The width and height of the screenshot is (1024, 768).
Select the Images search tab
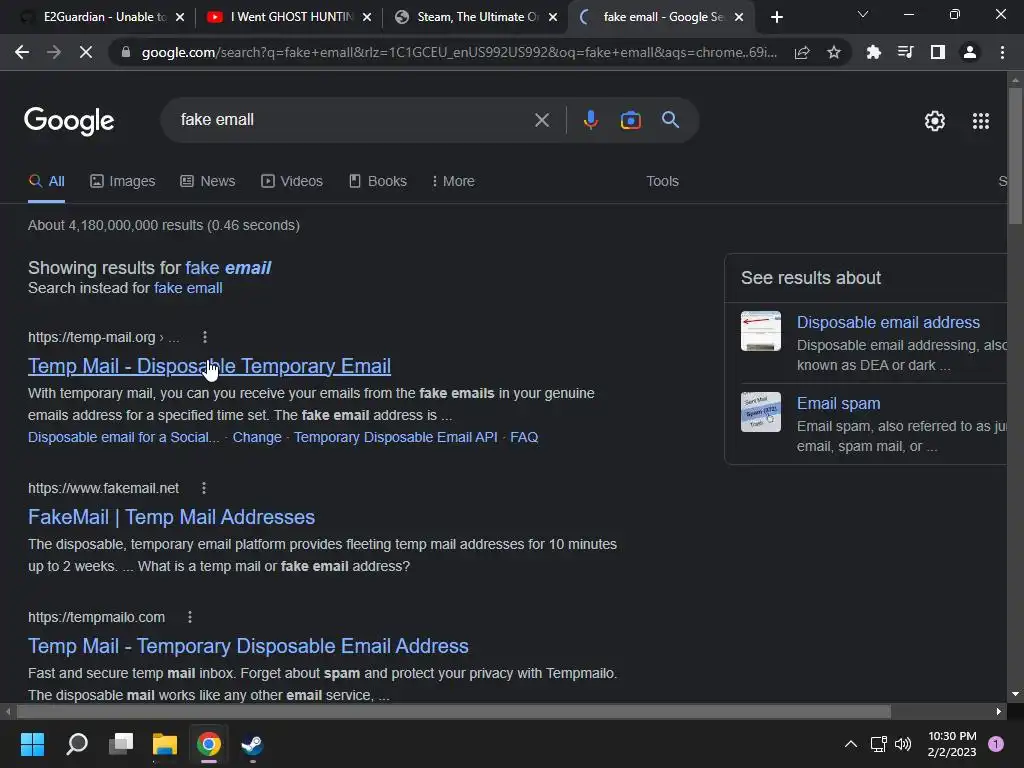(123, 181)
